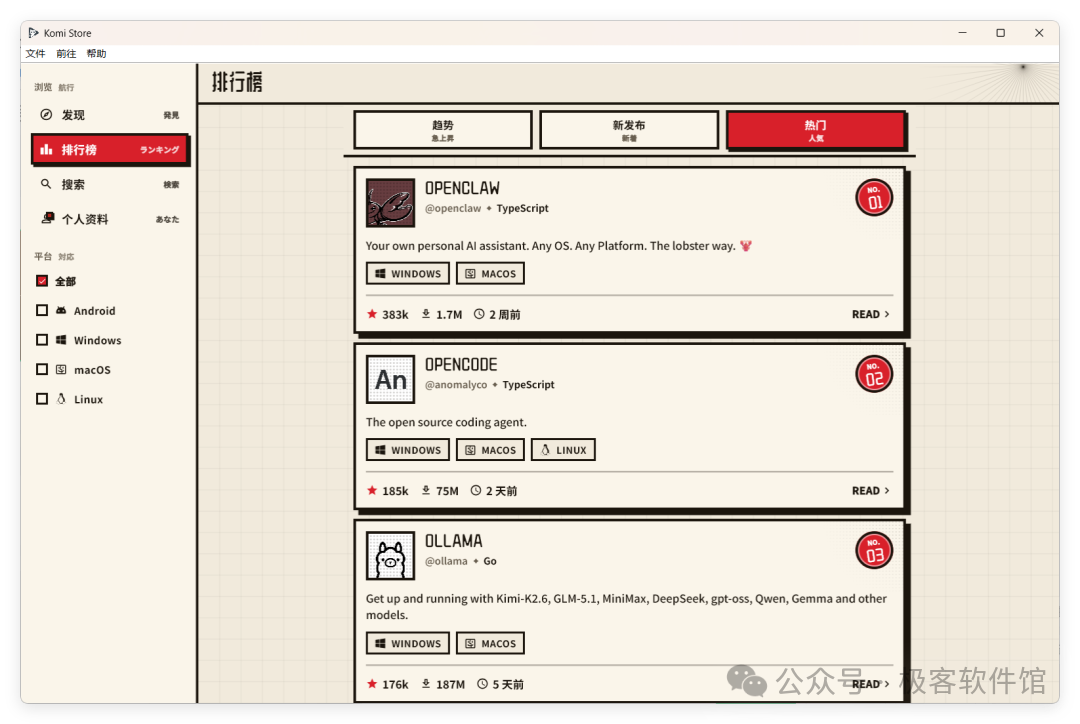
Task: Enable the Android platform checkbox
Action: [x=42, y=311]
